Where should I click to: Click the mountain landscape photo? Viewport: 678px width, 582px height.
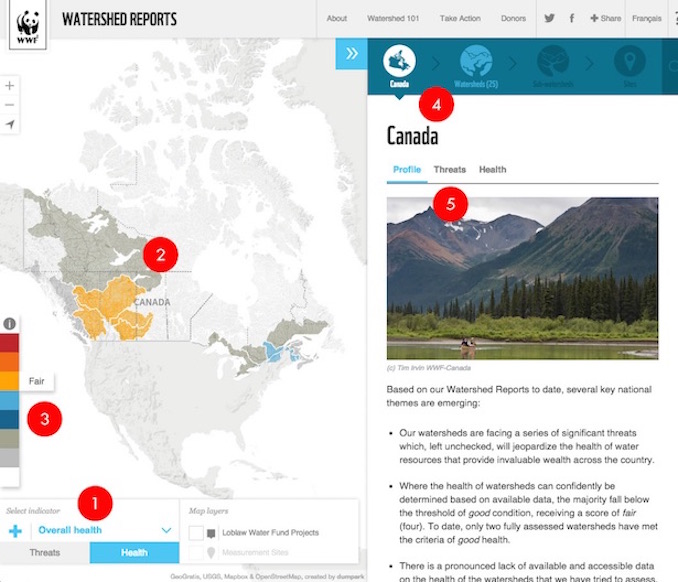coord(522,278)
